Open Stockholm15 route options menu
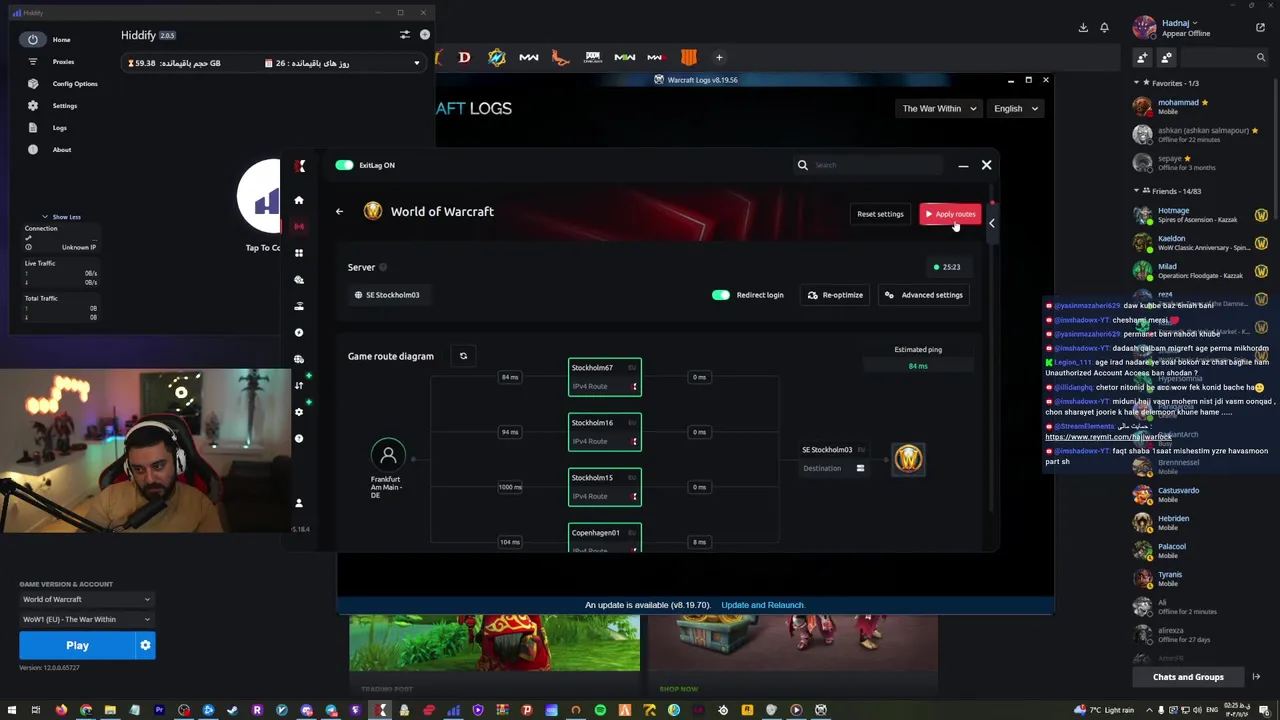1280x720 pixels. (634, 496)
